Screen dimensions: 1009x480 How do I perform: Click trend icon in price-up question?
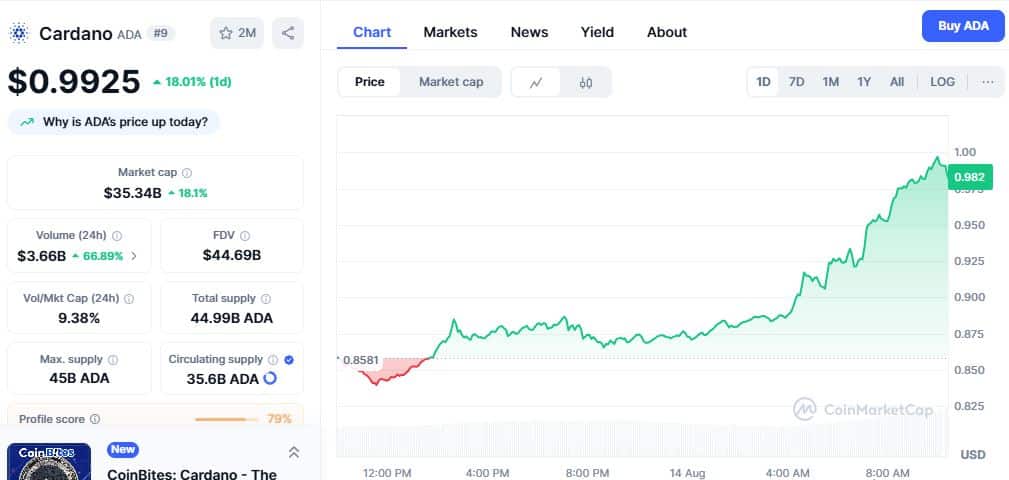click(27, 122)
